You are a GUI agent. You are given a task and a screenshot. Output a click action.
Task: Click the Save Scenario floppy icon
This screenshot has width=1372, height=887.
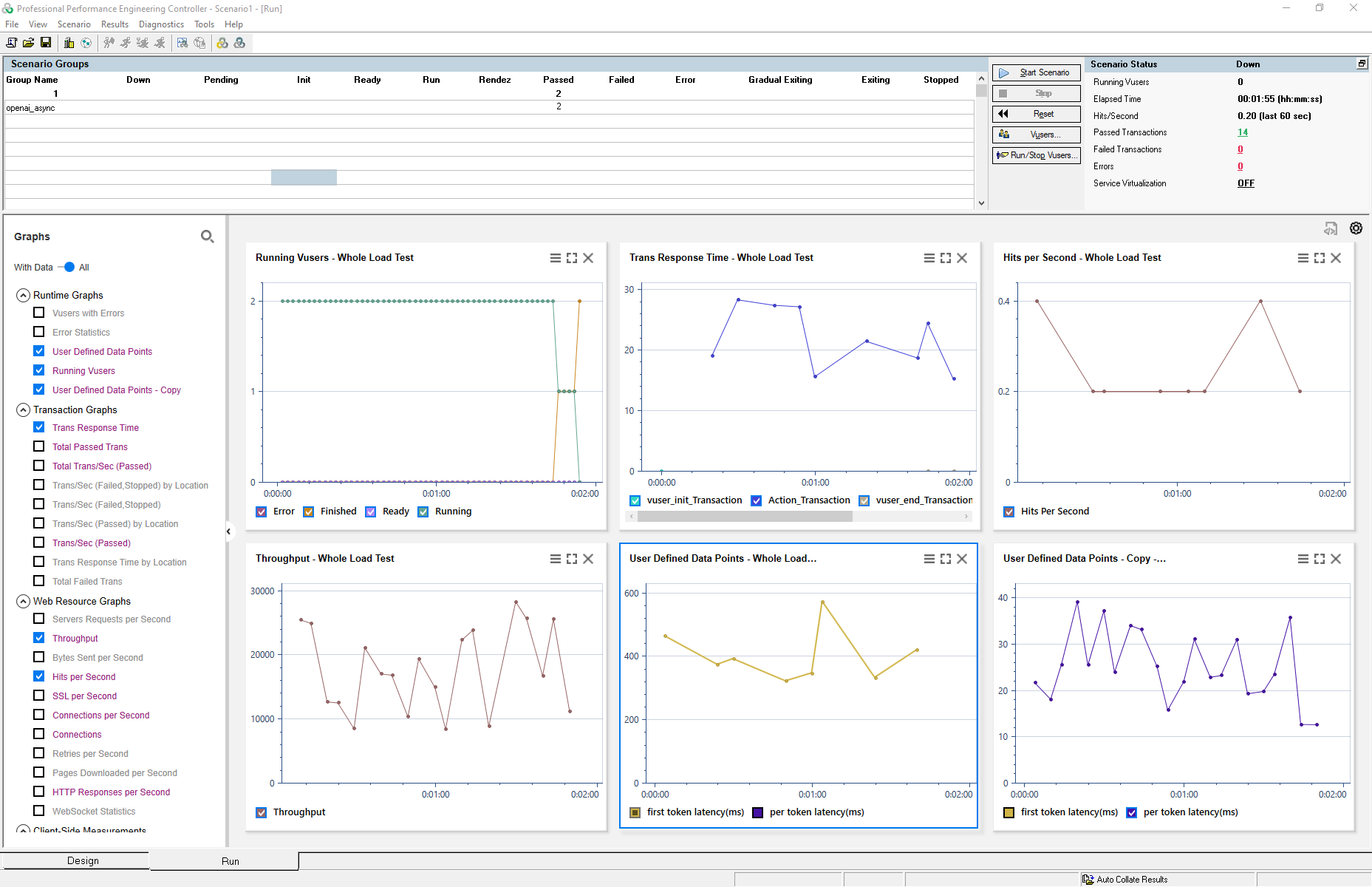tap(46, 43)
